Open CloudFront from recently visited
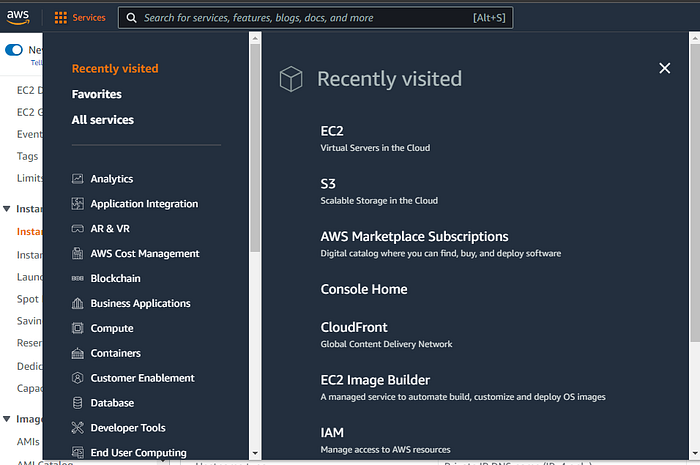 point(354,327)
